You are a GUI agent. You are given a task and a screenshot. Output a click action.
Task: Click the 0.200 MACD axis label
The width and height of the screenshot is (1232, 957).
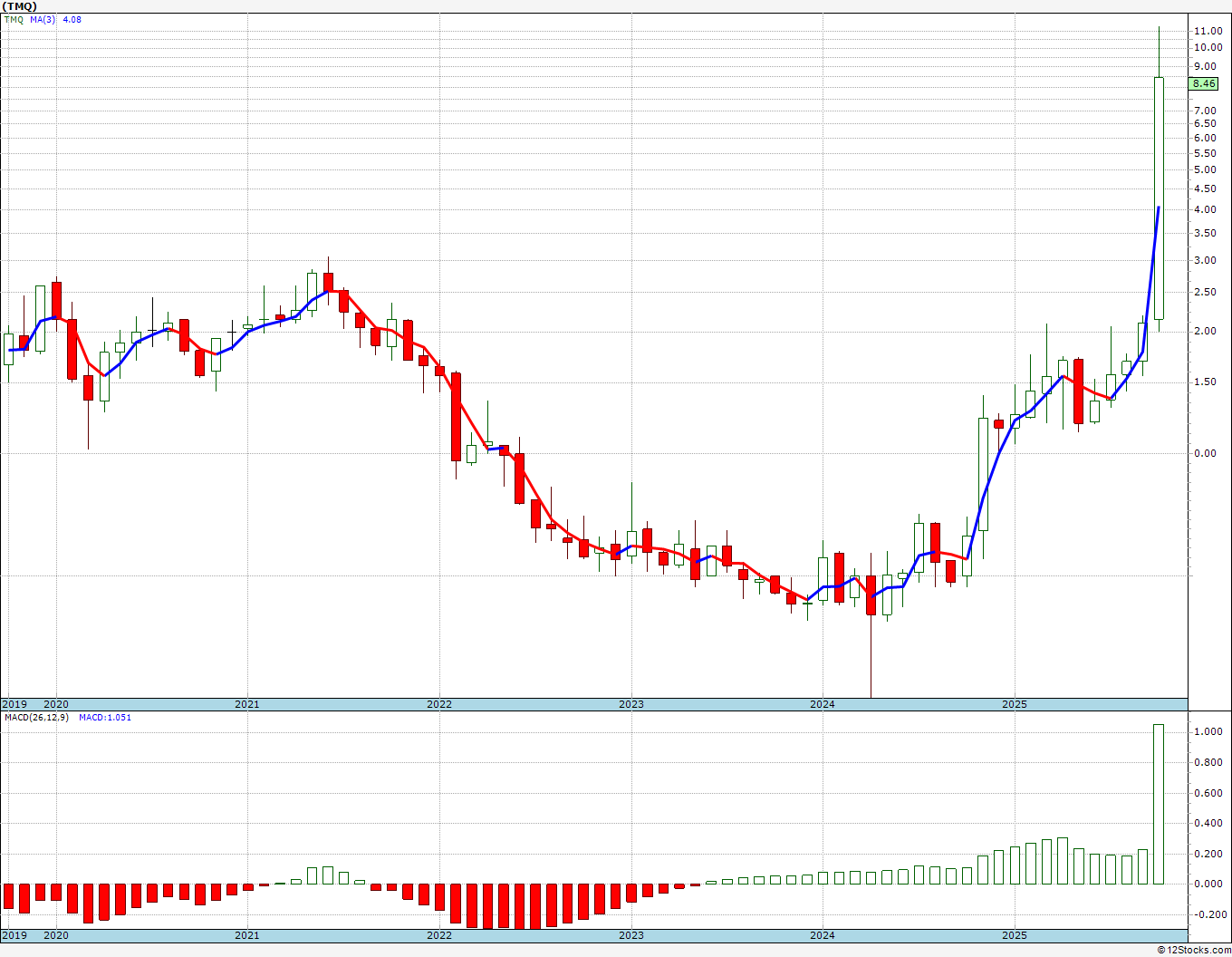[x=1208, y=854]
